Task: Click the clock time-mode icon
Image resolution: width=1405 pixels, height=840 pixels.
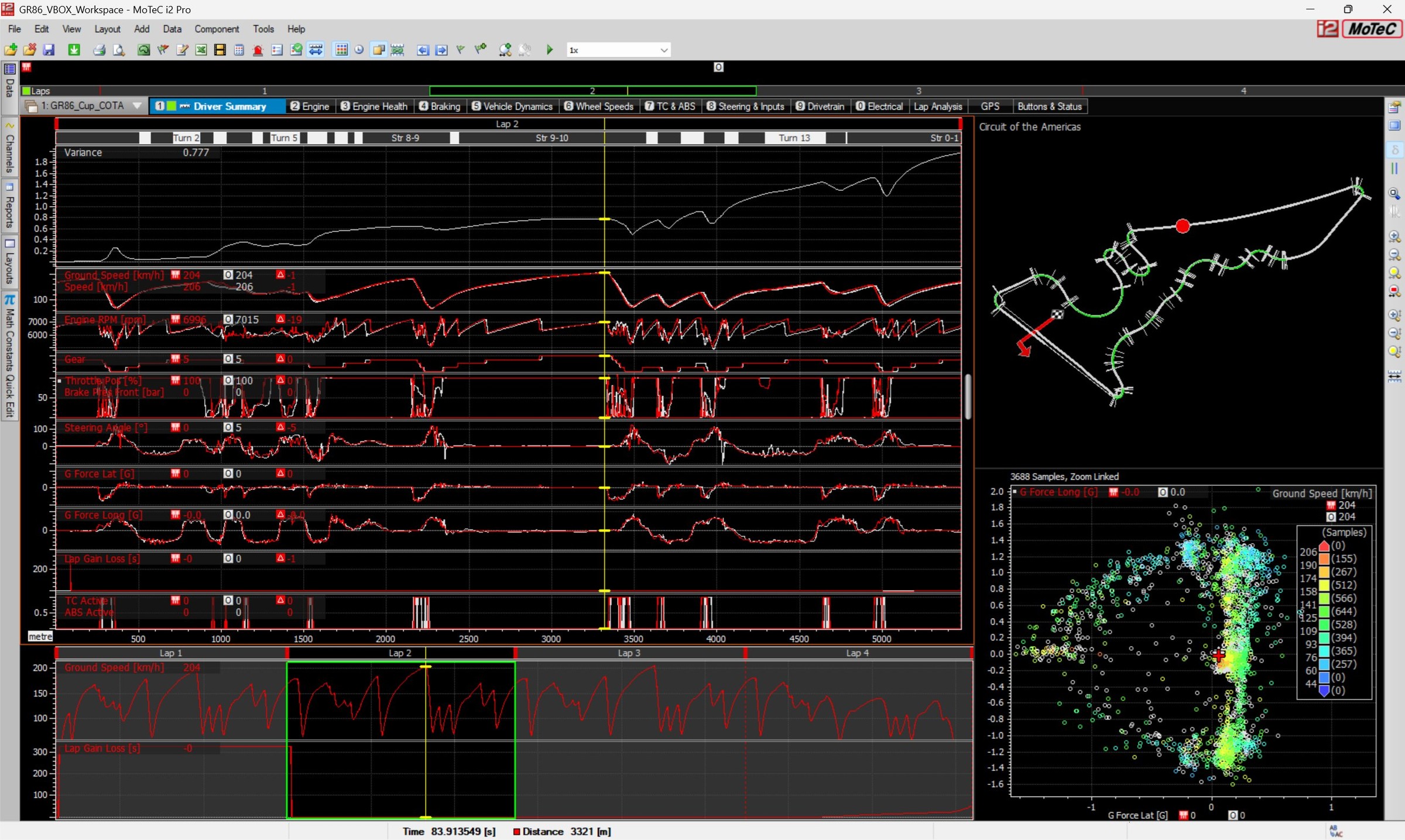Action: coord(359,50)
